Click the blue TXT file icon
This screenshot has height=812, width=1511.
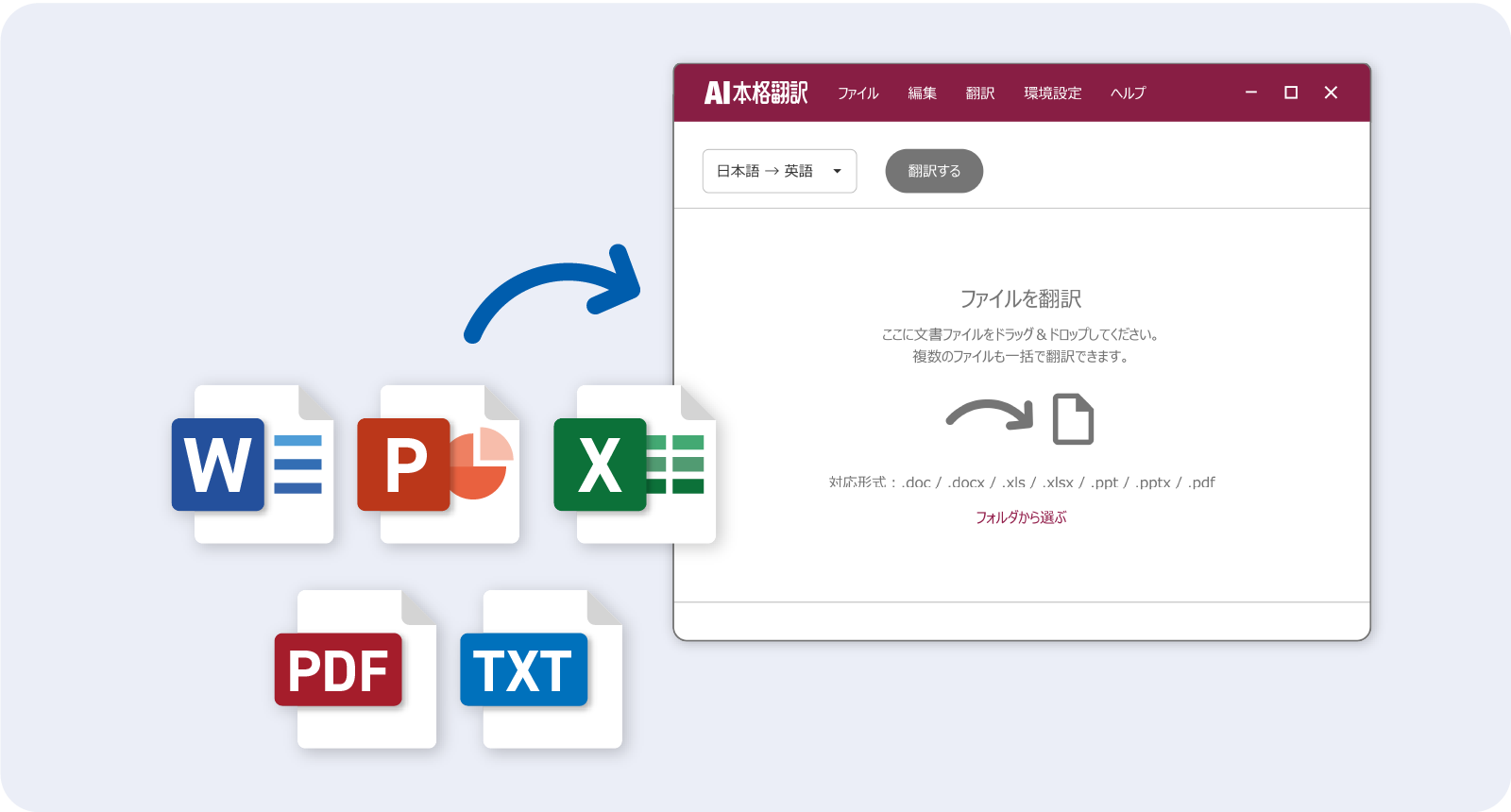coord(540,669)
